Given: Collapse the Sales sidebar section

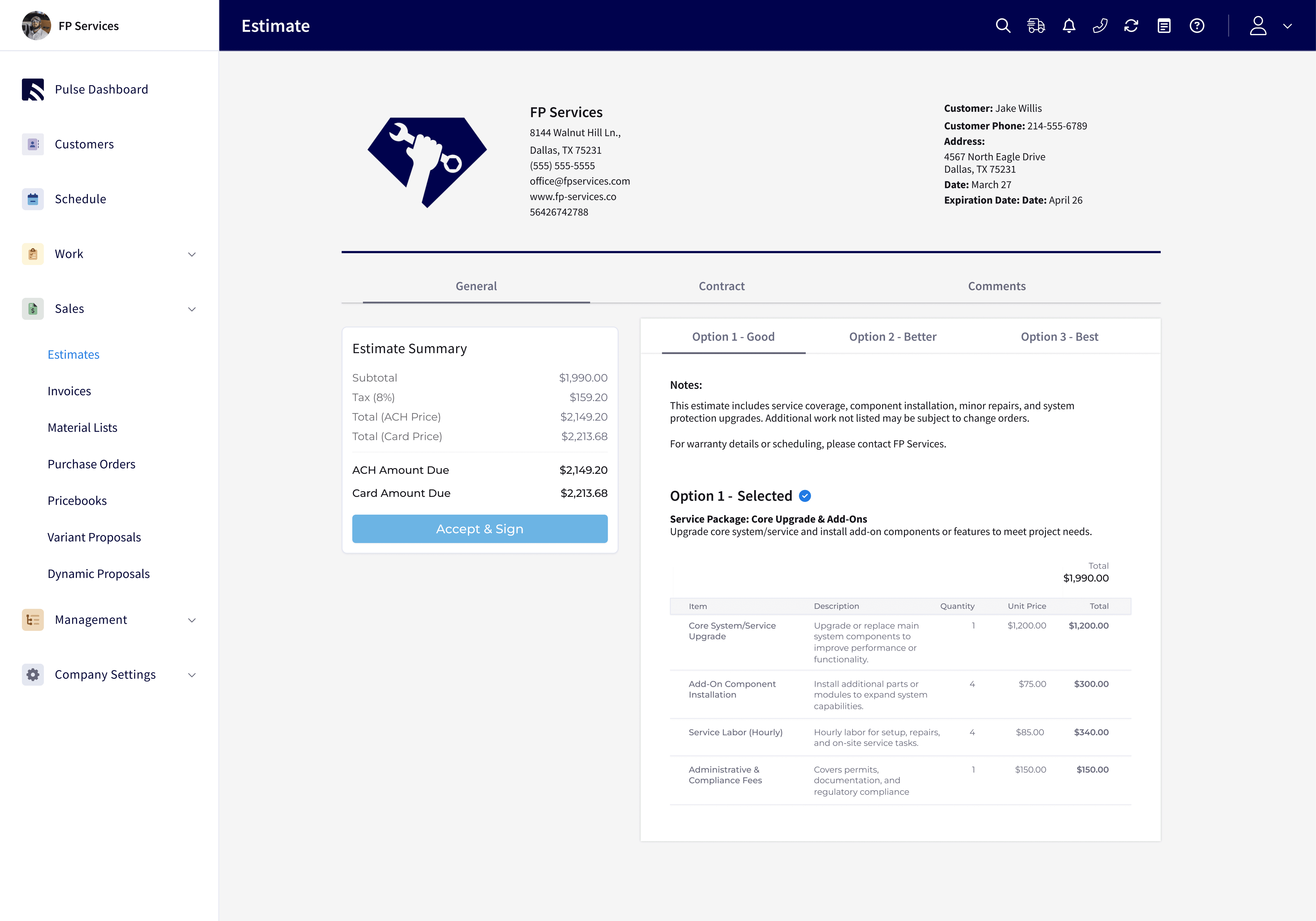Looking at the screenshot, I should pos(192,309).
